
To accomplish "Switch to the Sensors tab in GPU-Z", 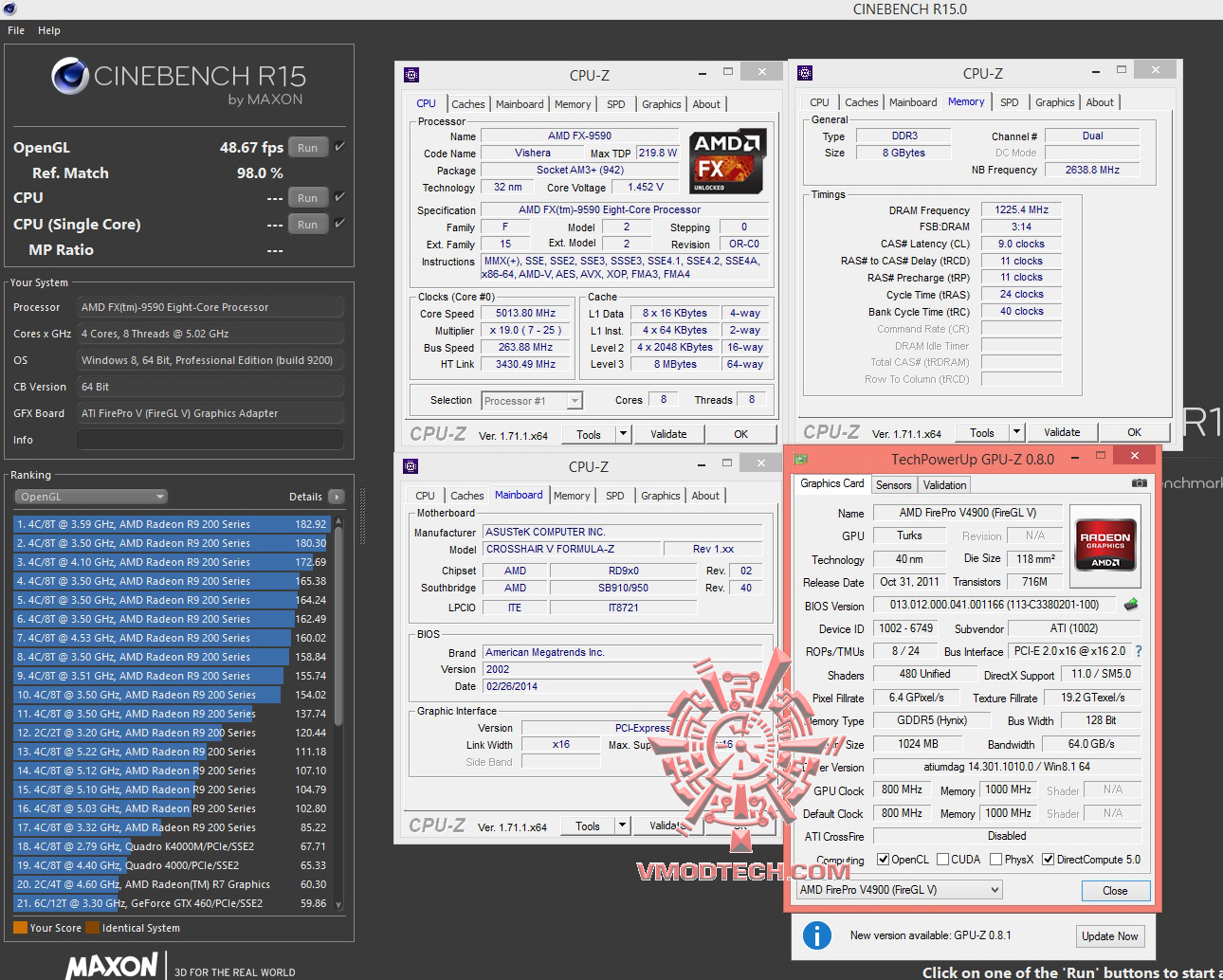I will click(x=894, y=485).
